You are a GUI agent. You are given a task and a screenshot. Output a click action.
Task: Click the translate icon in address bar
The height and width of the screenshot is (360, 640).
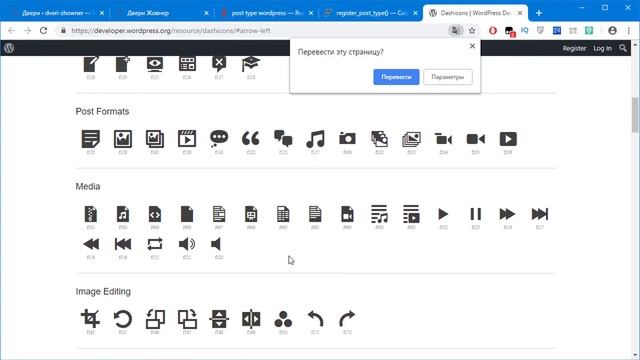455,31
